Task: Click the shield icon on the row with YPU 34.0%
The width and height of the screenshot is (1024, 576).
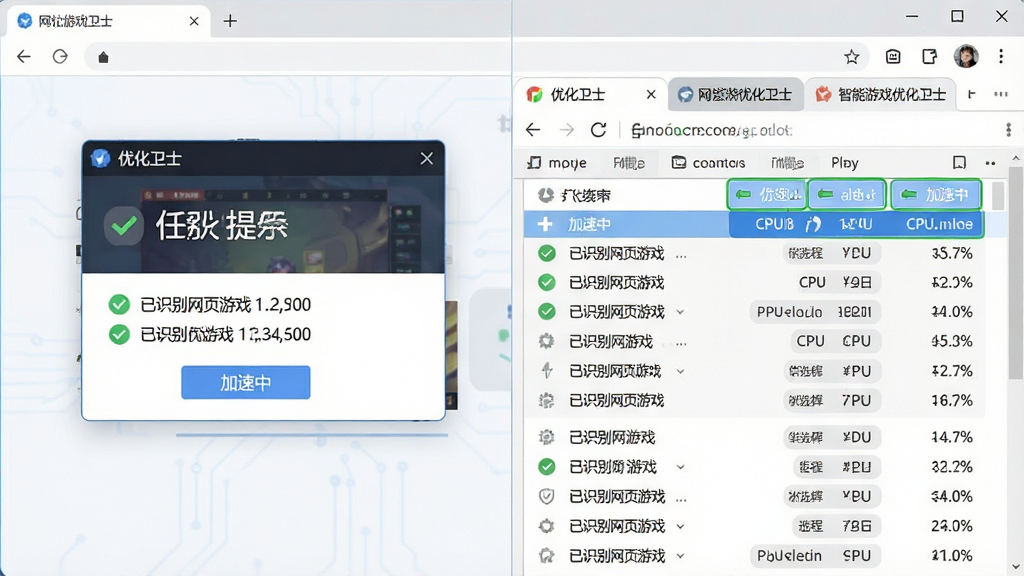Action: tap(546, 496)
